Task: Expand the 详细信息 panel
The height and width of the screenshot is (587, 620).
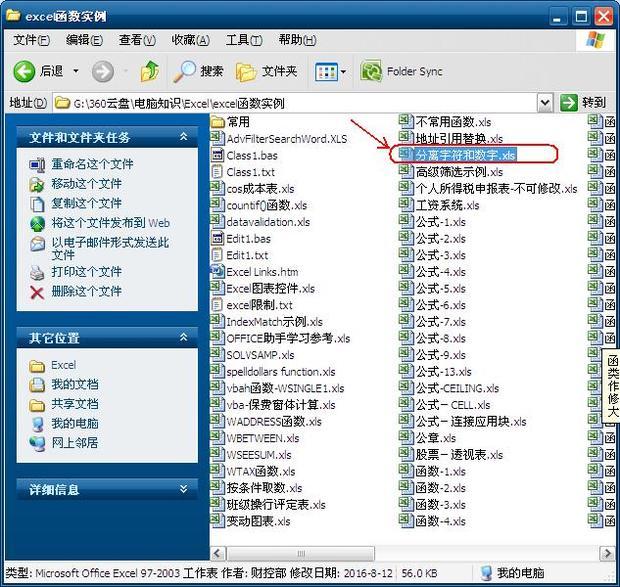Action: [183, 489]
